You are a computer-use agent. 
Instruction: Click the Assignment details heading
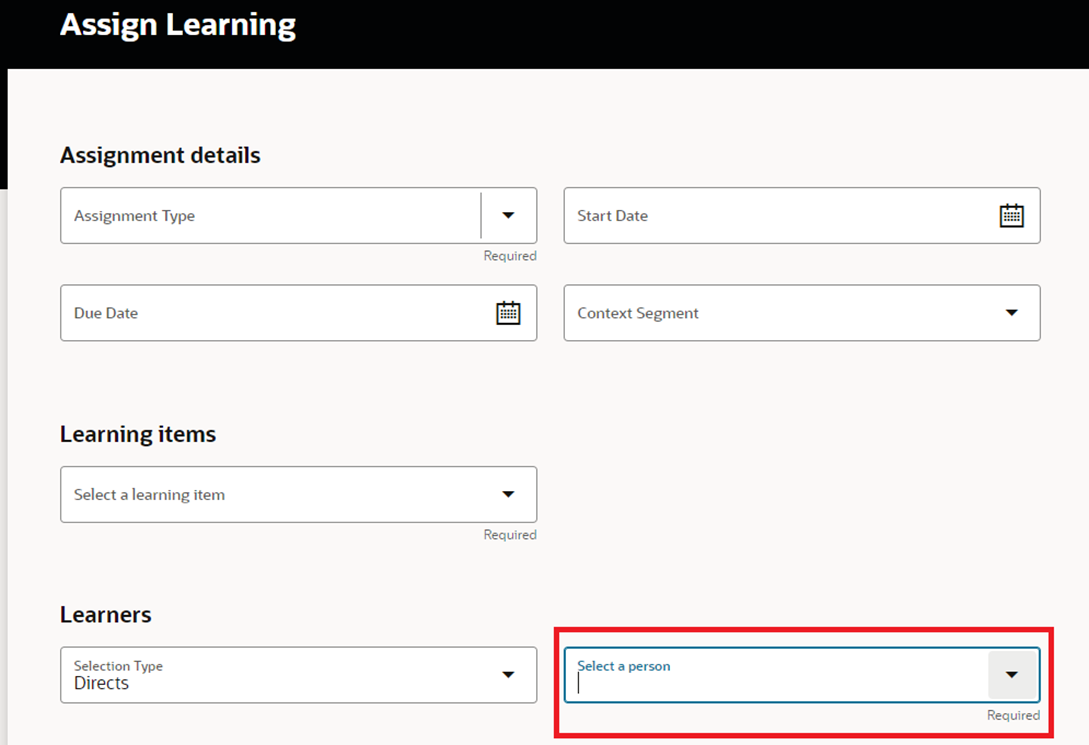pyautogui.click(x=160, y=155)
